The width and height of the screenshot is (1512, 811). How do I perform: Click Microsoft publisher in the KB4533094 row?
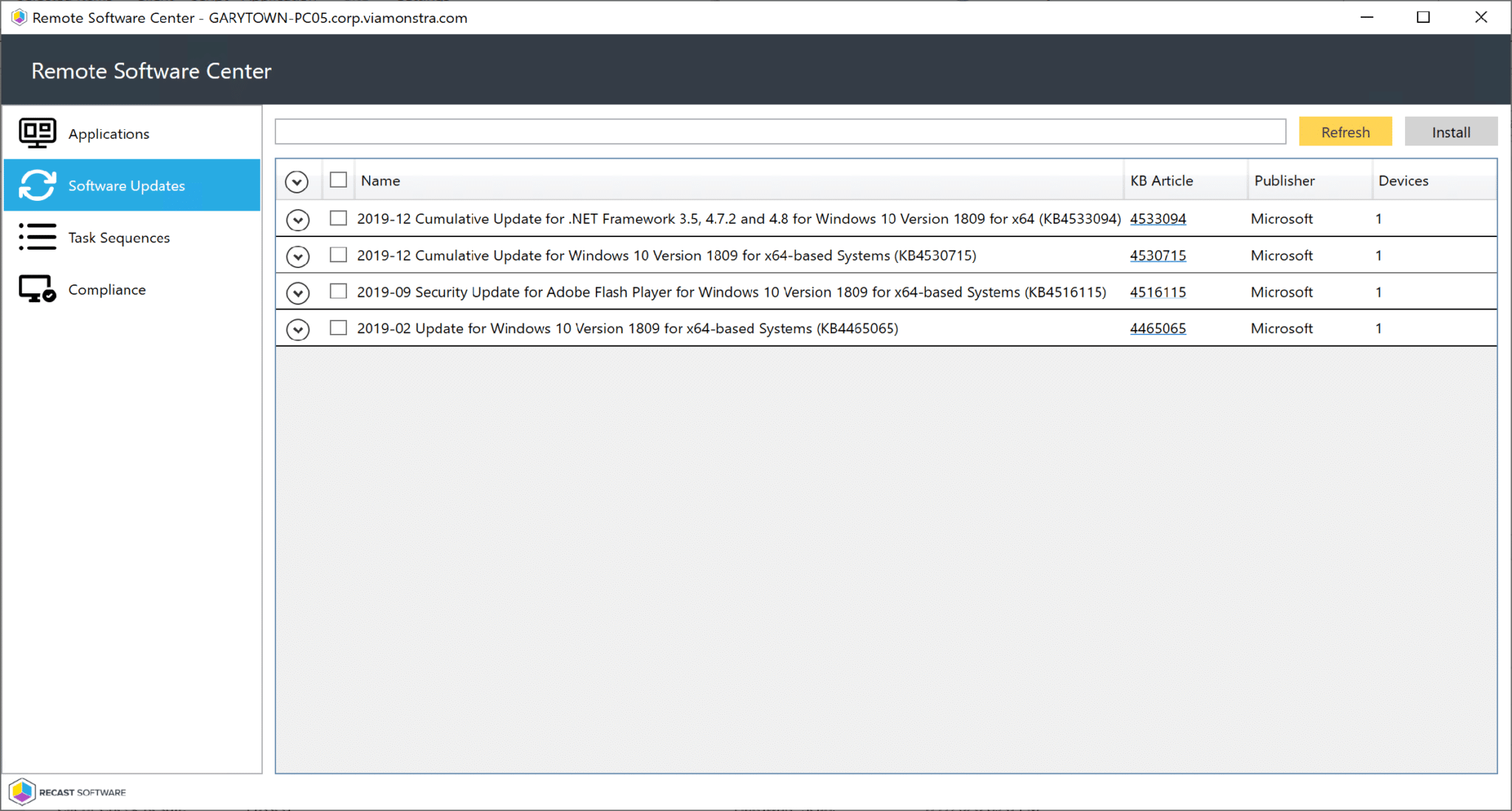(x=1282, y=219)
